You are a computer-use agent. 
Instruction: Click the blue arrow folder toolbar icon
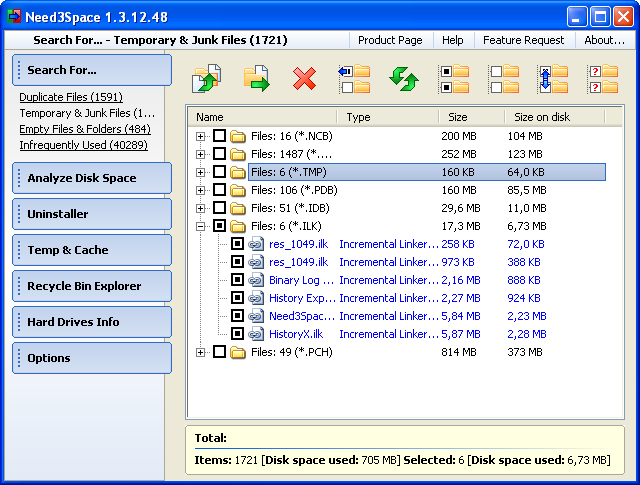[354, 79]
